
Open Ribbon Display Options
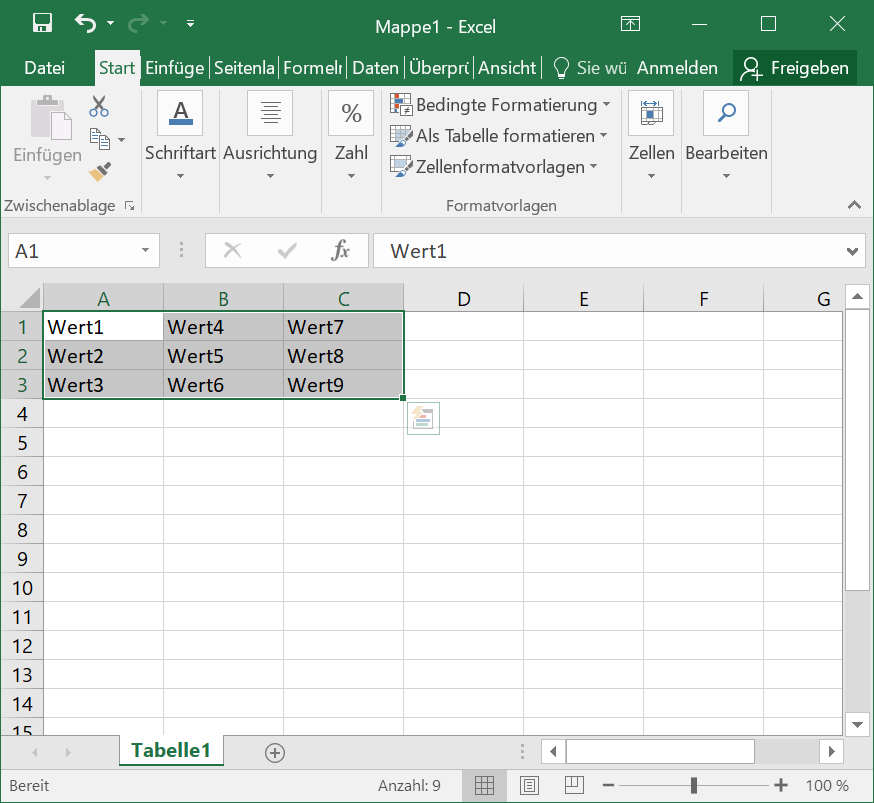pyautogui.click(x=630, y=24)
